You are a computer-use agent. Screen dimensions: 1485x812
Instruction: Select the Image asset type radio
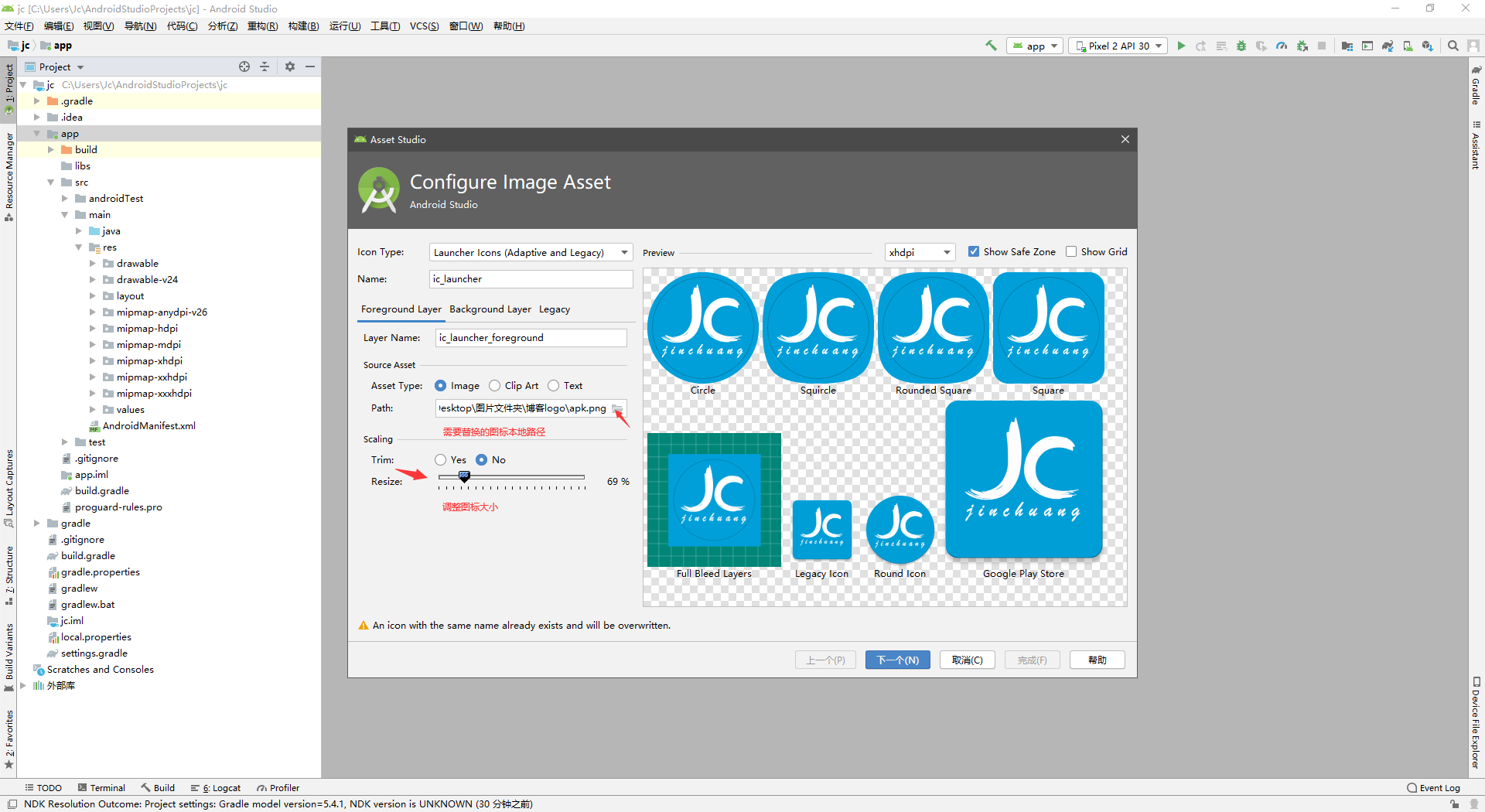pos(440,385)
